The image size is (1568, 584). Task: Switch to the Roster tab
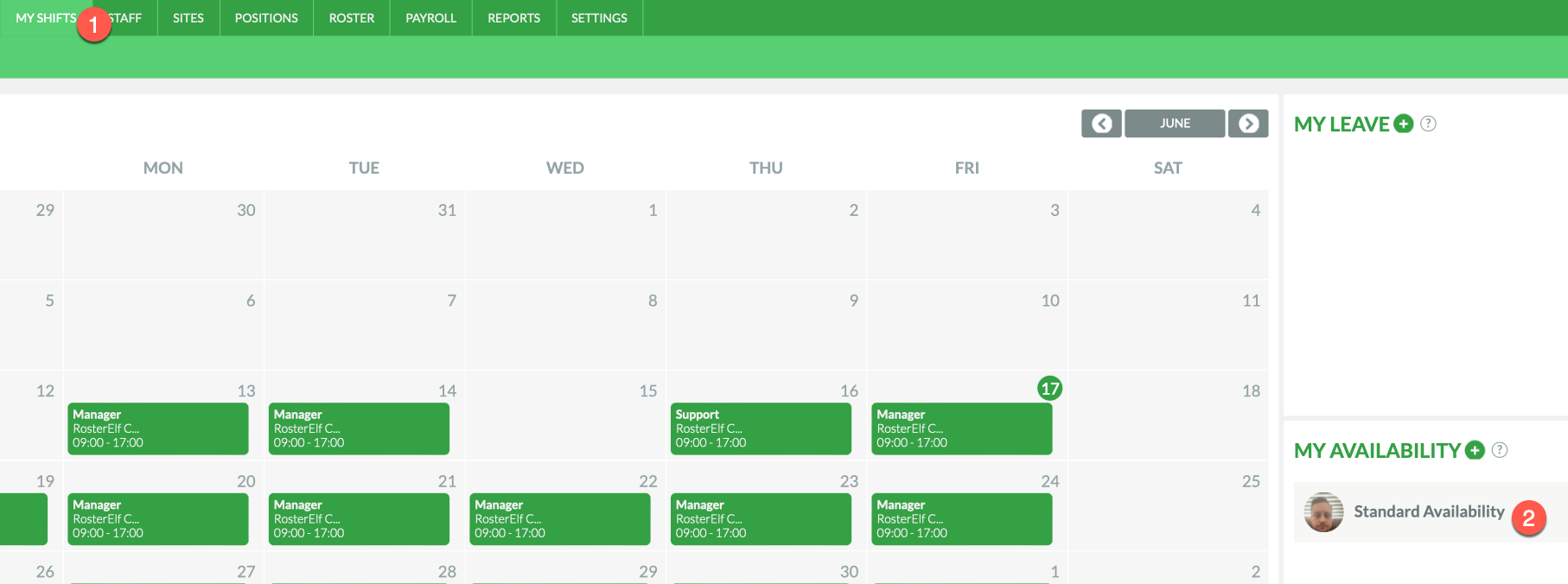click(x=352, y=18)
